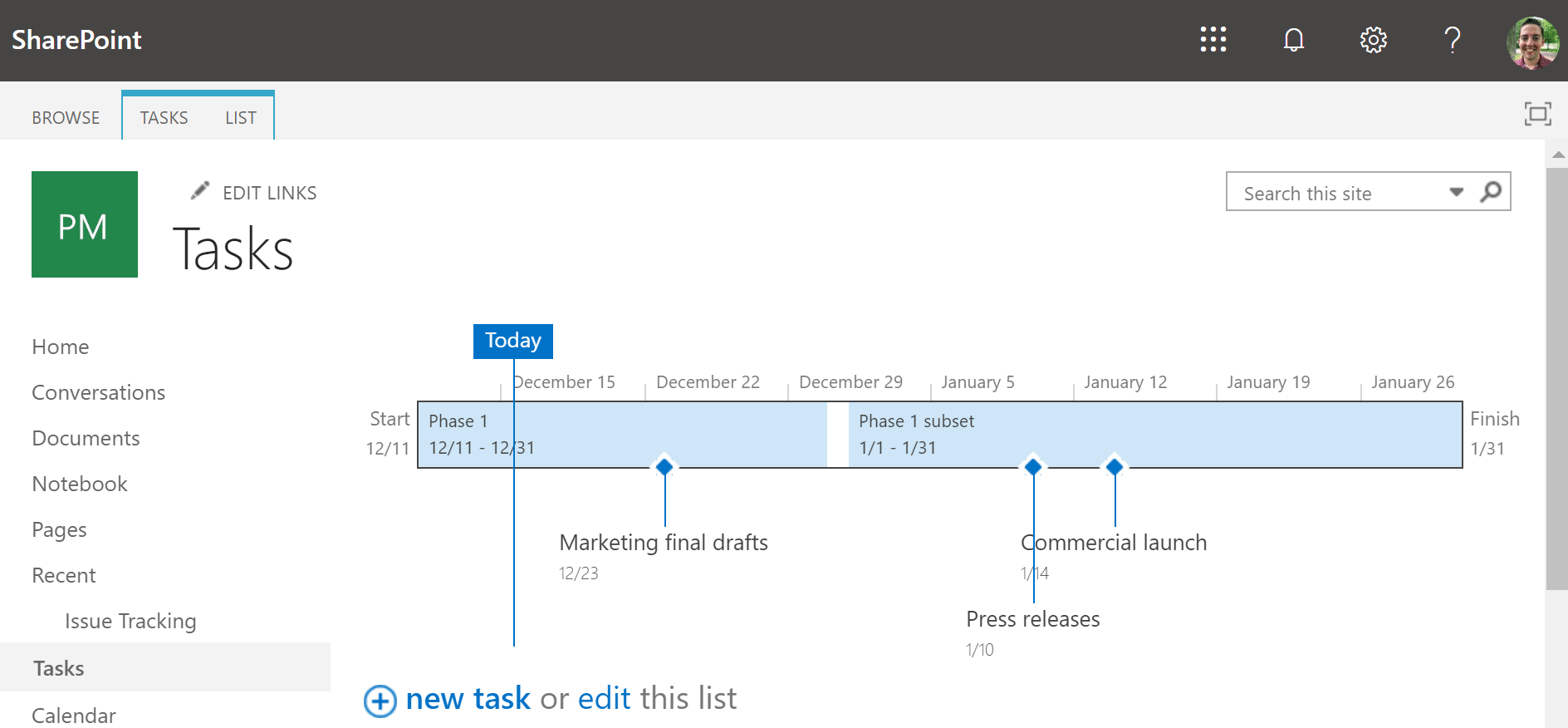Click in the Search this site field
Viewport: 1568px width, 728px height.
pyautogui.click(x=1337, y=194)
